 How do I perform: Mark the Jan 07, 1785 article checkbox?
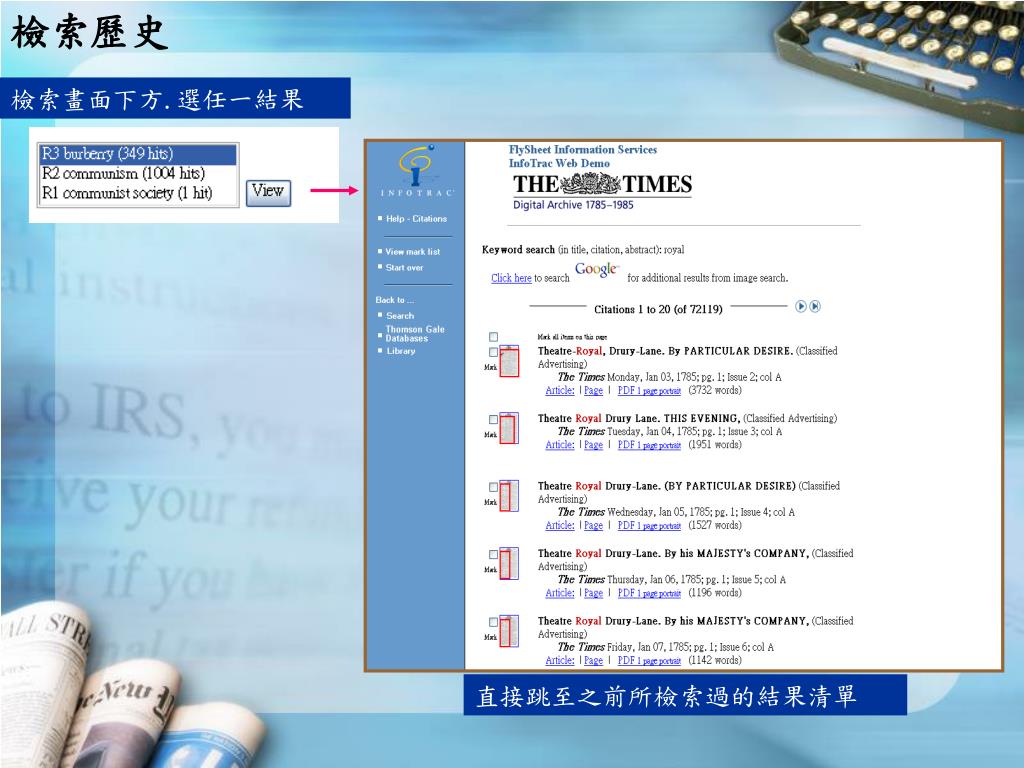click(x=494, y=622)
